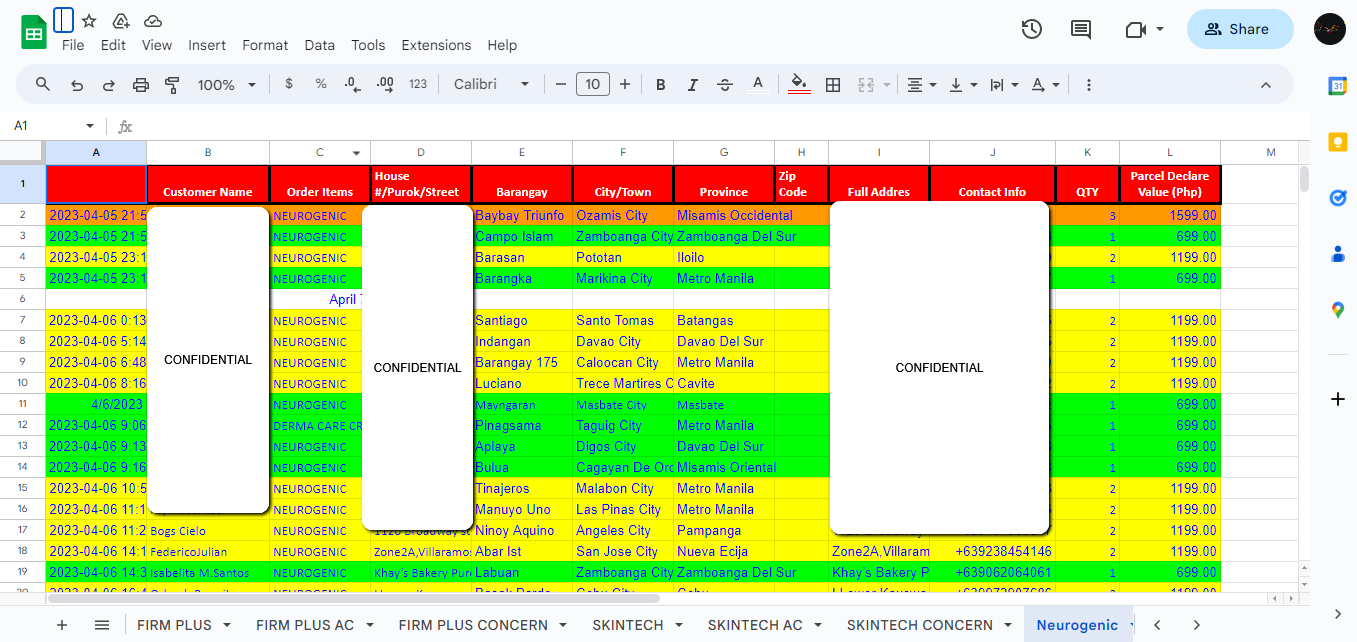Open the Name box dropdown arrow
The image size is (1357, 642).
(x=90, y=126)
